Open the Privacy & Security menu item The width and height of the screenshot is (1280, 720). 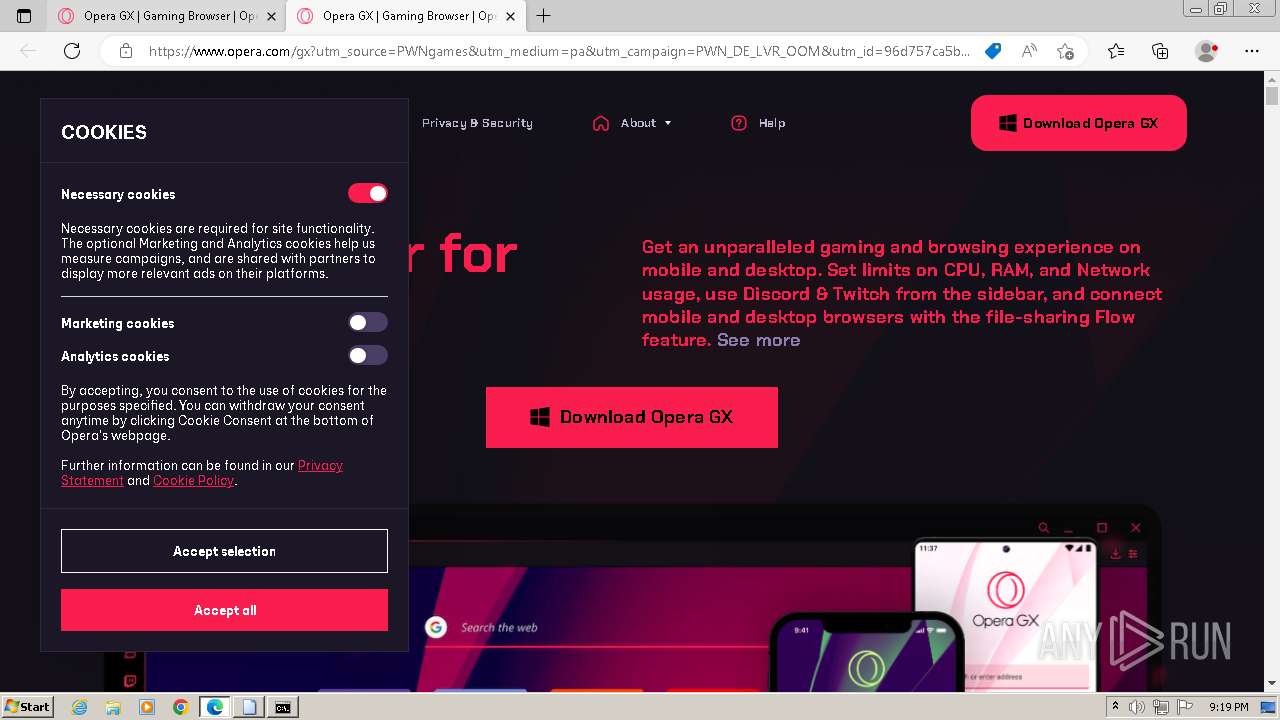point(477,123)
